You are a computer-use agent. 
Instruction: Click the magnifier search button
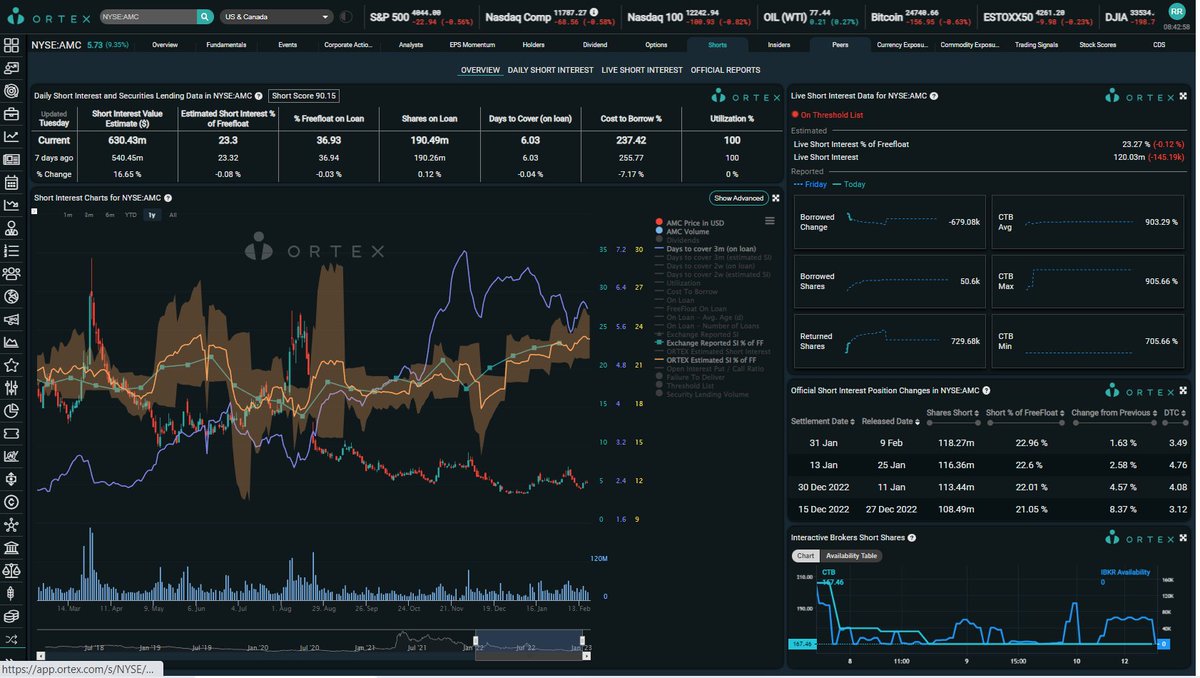click(x=205, y=17)
